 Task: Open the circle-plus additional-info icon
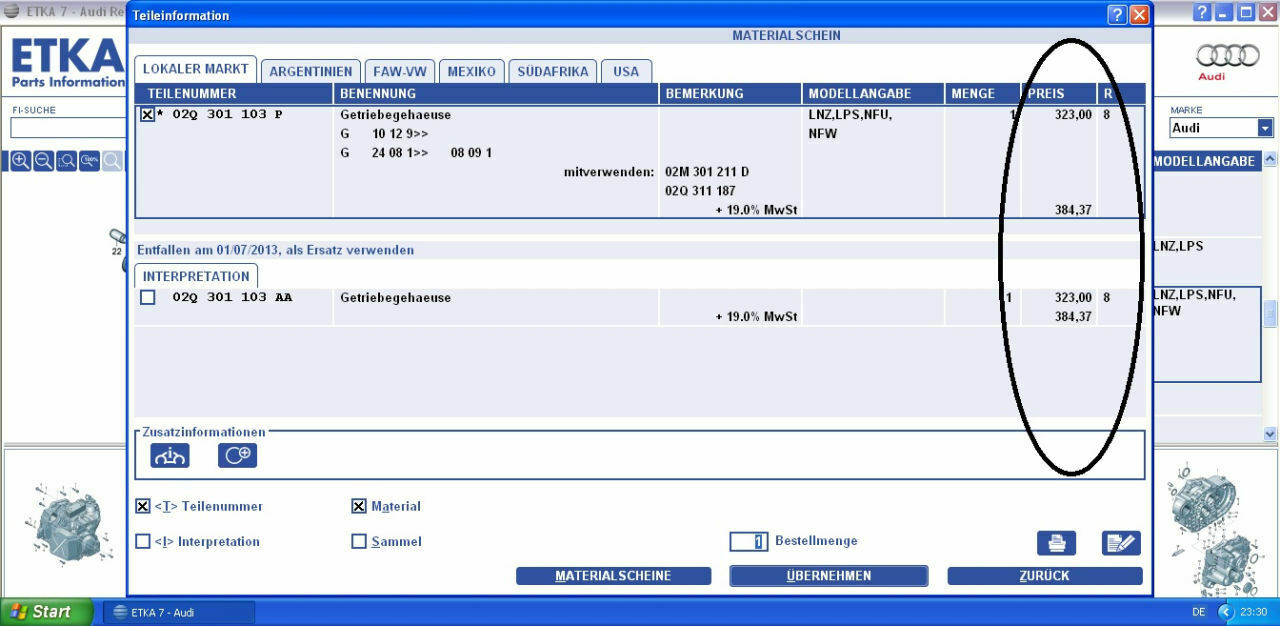click(x=237, y=456)
